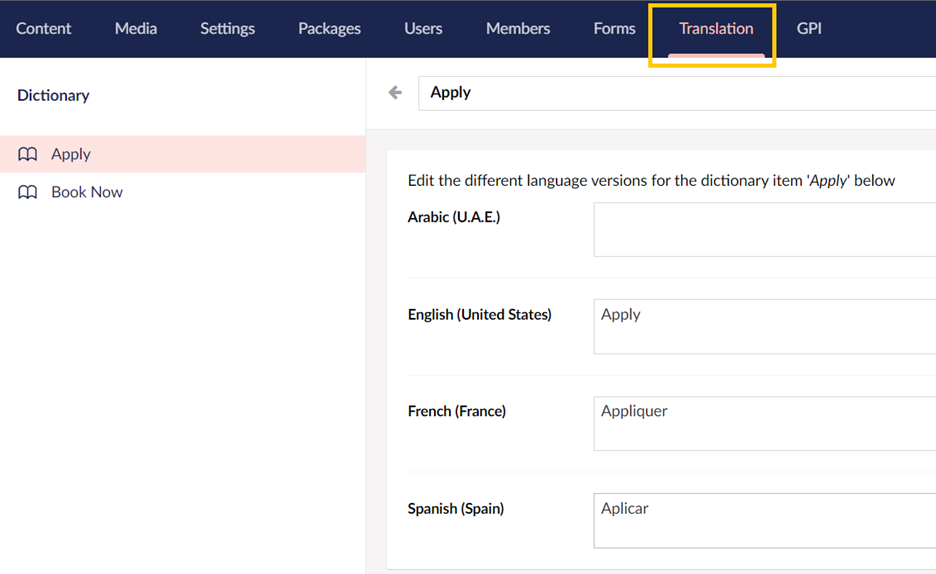Click the French translation field containing Appliquer
Screen dimensions: 936x574
(764, 424)
